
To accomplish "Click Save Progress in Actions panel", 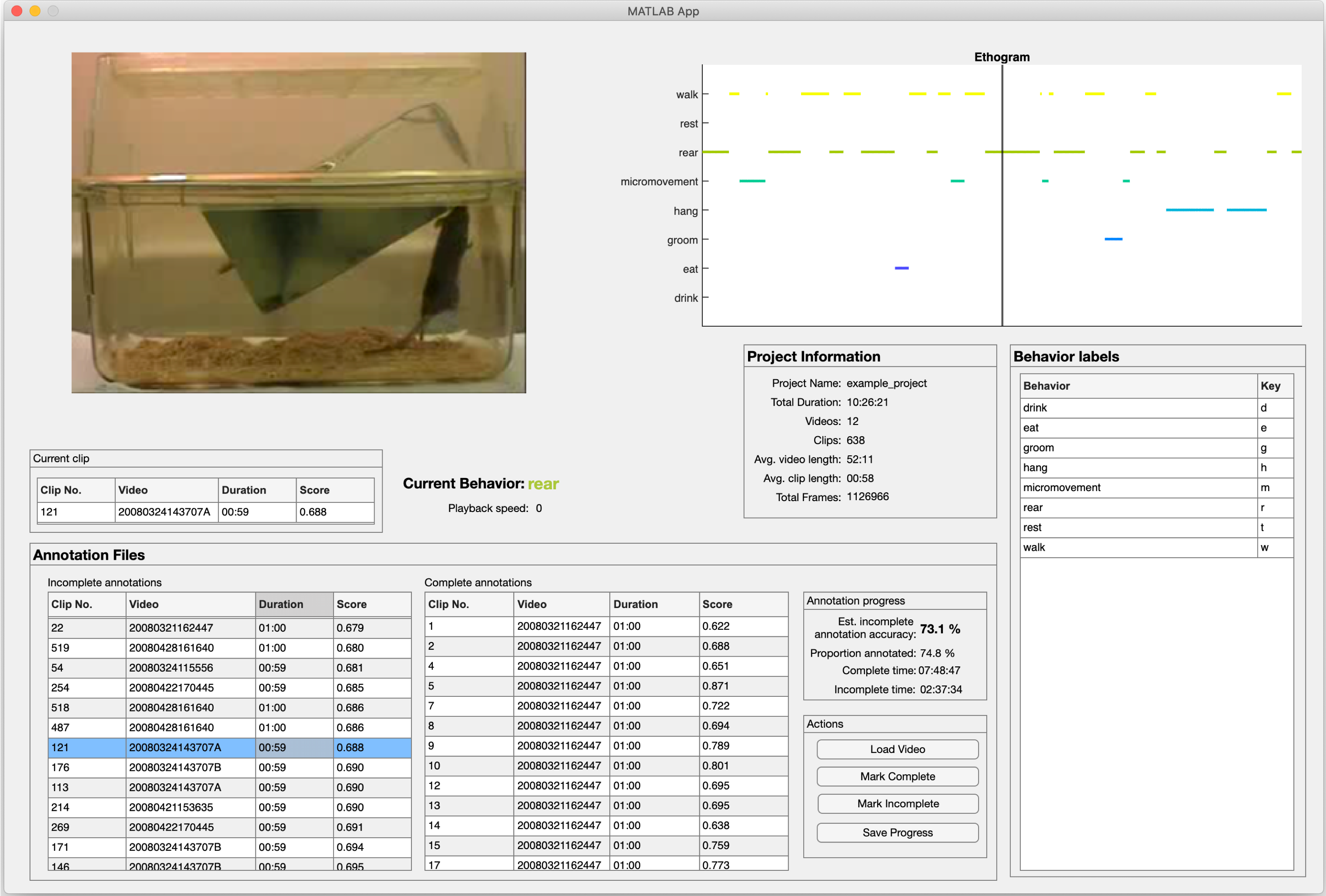I will point(897,832).
